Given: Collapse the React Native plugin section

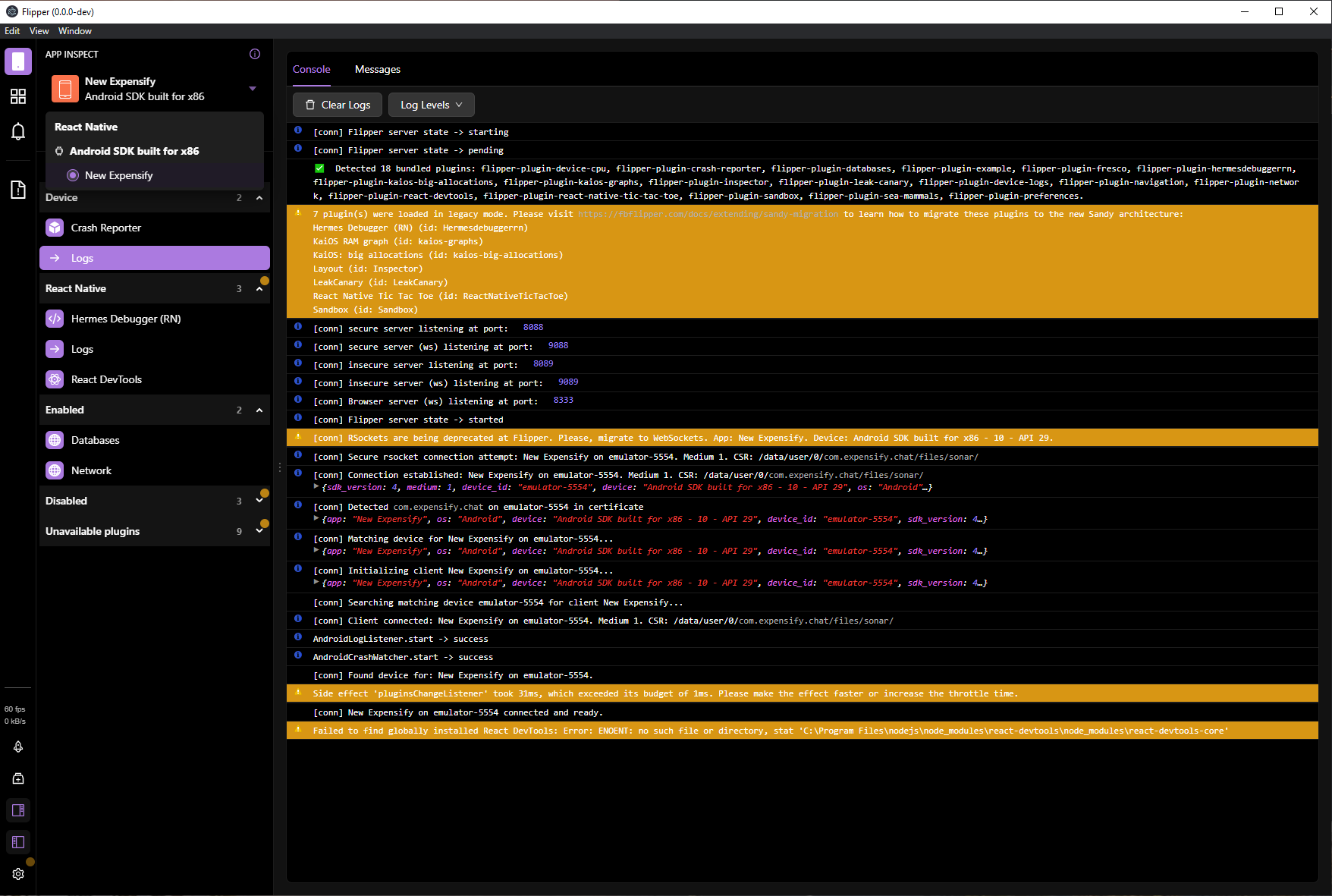Looking at the screenshot, I should pos(259,288).
